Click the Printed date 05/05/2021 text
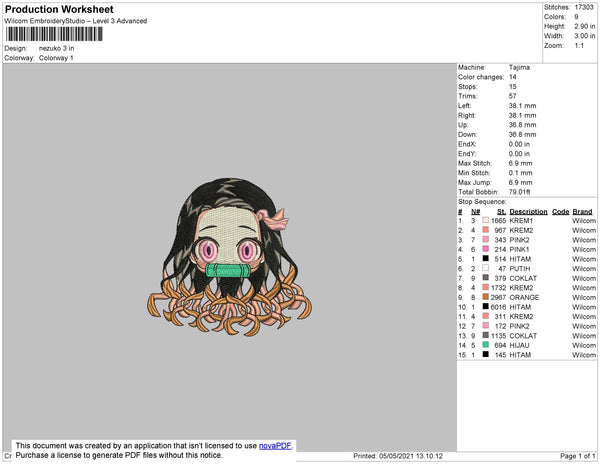Screen dimensions: 600x464 click(398, 456)
